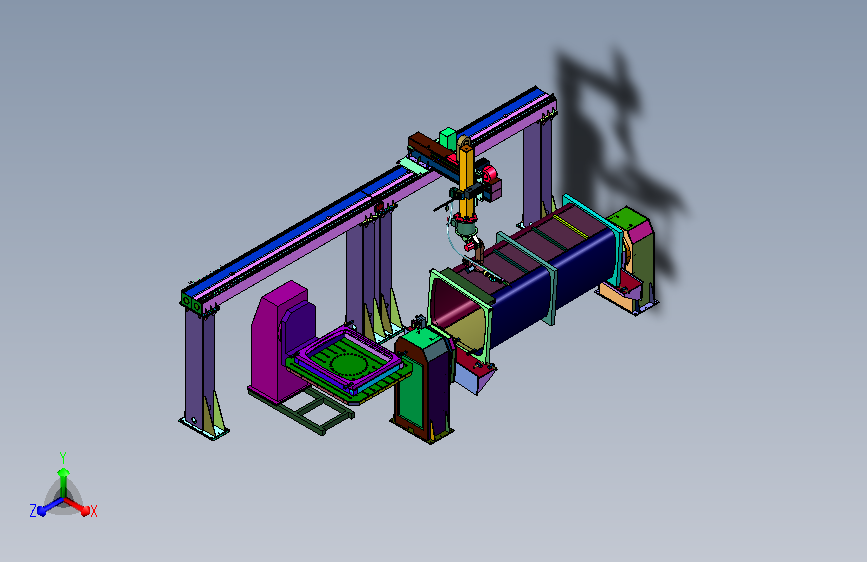Click the blue Z axis of orientation triad
This screenshot has height=562, width=867.
click(45, 507)
